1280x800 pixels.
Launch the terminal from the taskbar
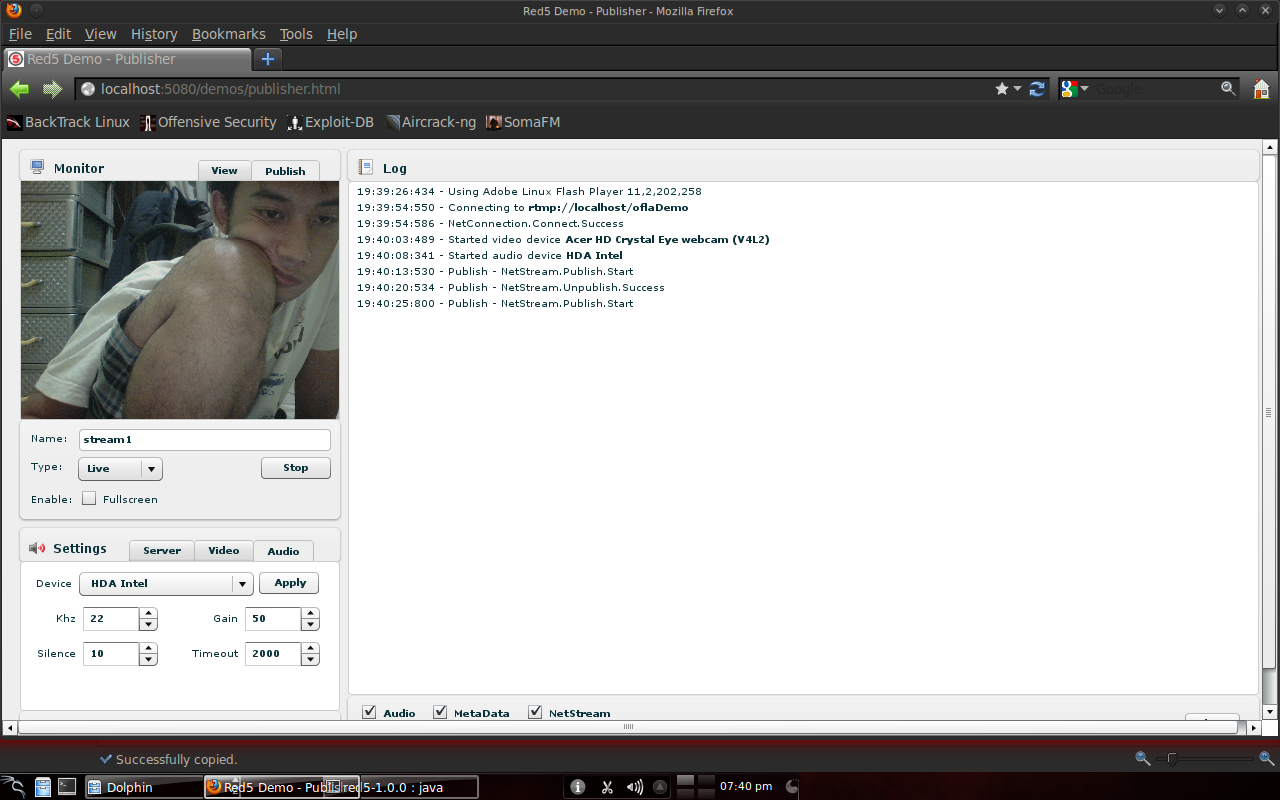coord(67,787)
